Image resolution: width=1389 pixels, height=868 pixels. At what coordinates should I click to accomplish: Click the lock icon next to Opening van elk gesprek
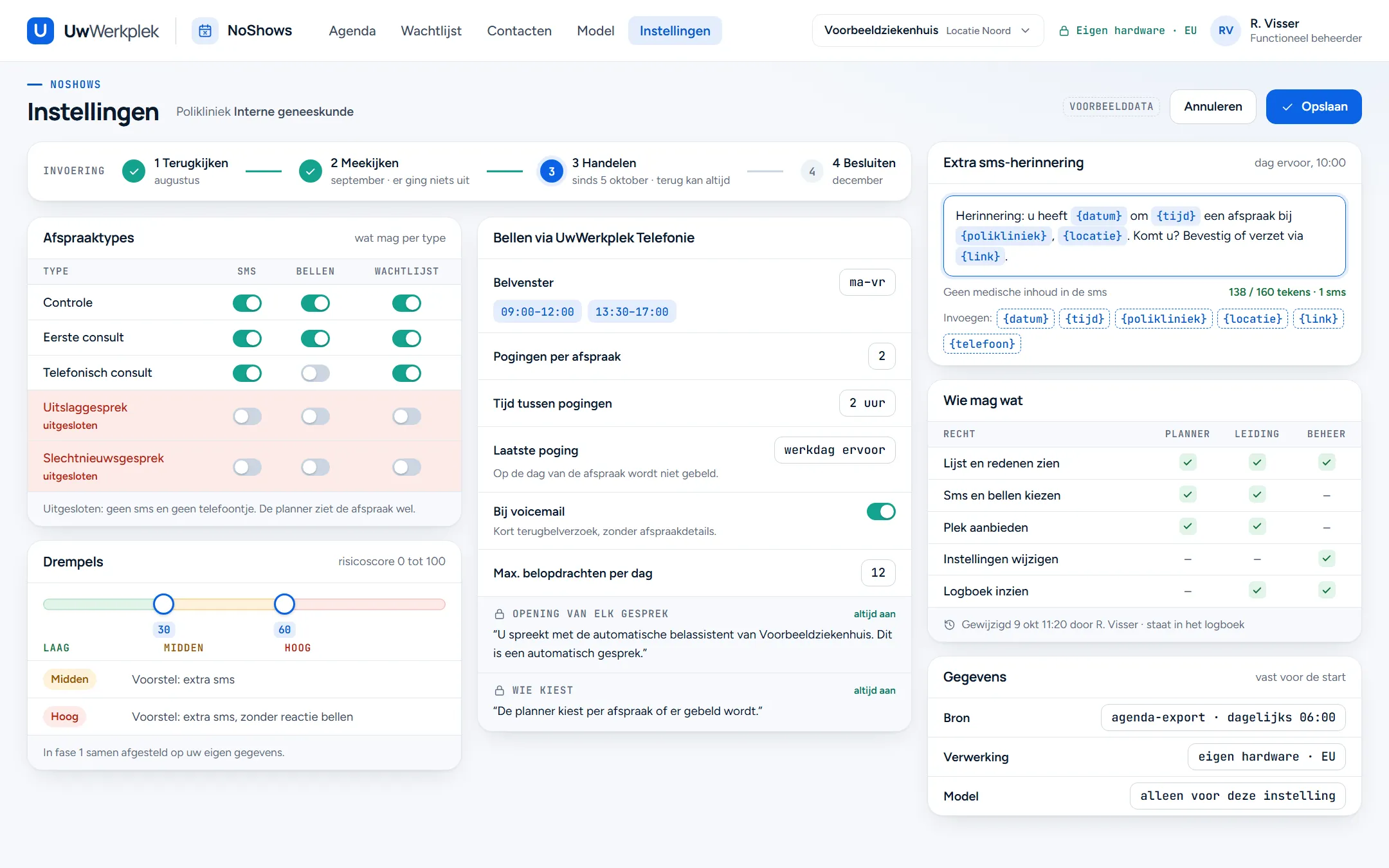point(499,614)
